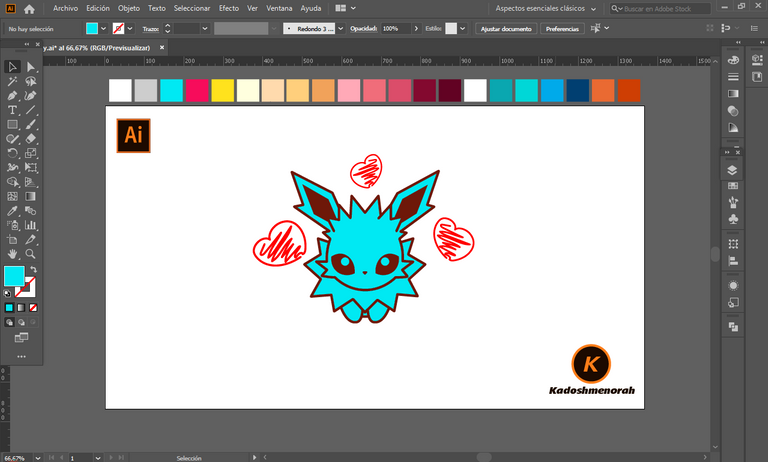Select the Gradient tool in toolbar
768x462 pixels.
point(30,196)
